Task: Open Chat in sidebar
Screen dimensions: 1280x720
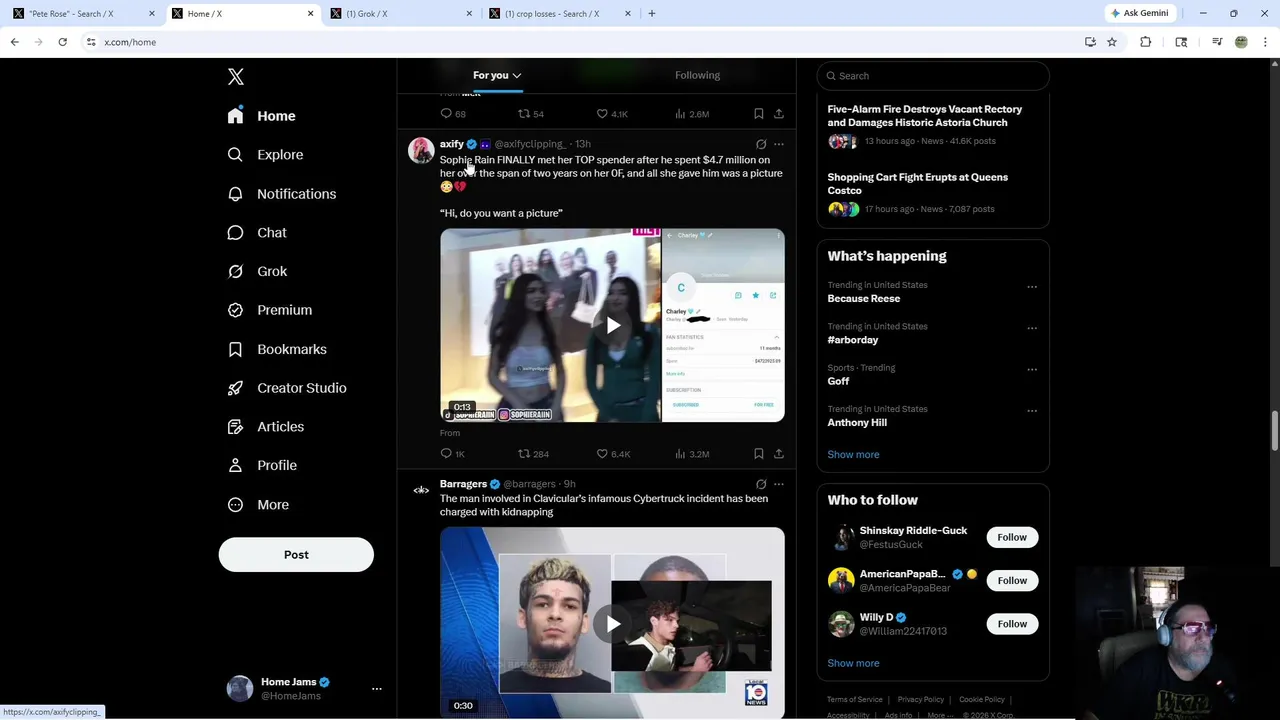Action: click(x=257, y=232)
